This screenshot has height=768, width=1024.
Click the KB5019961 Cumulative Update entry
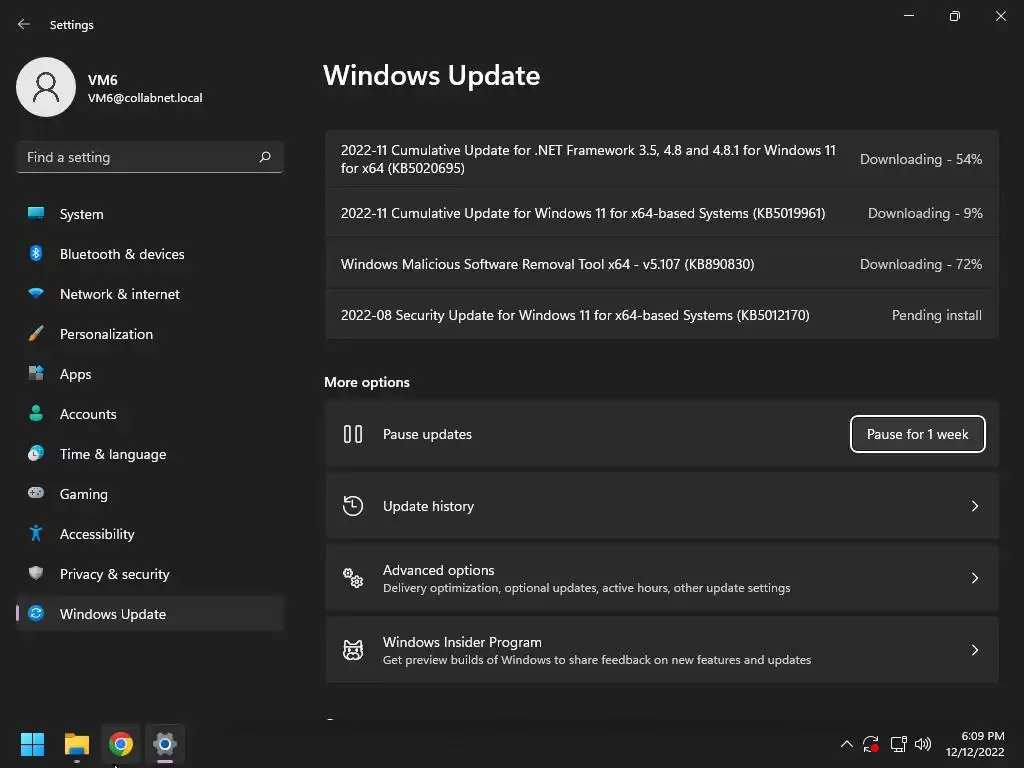pyautogui.click(x=662, y=213)
